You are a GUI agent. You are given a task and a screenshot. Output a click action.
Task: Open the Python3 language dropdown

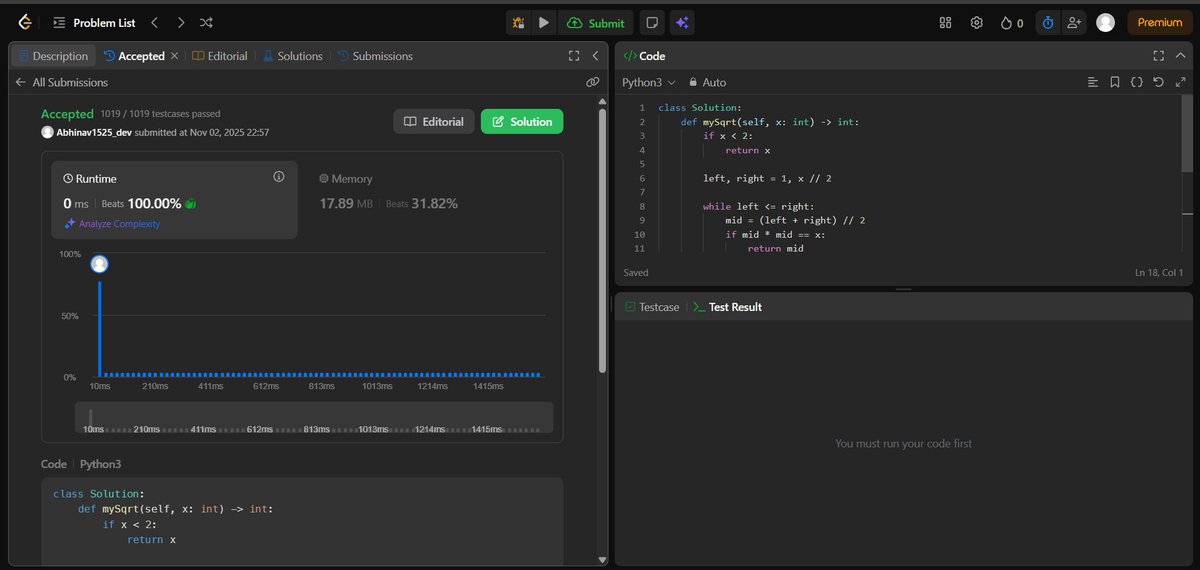649,82
